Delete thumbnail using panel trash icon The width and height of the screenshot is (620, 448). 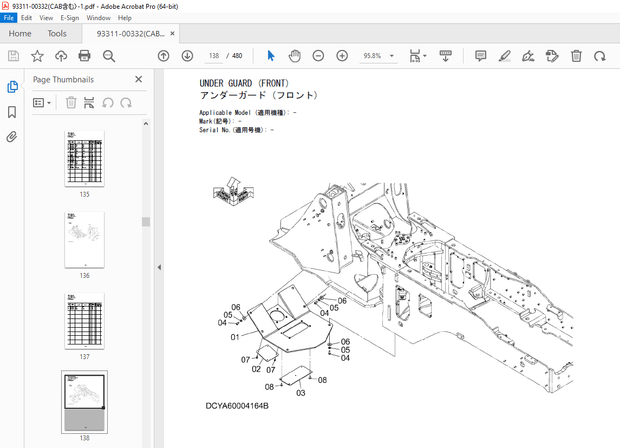(x=71, y=103)
